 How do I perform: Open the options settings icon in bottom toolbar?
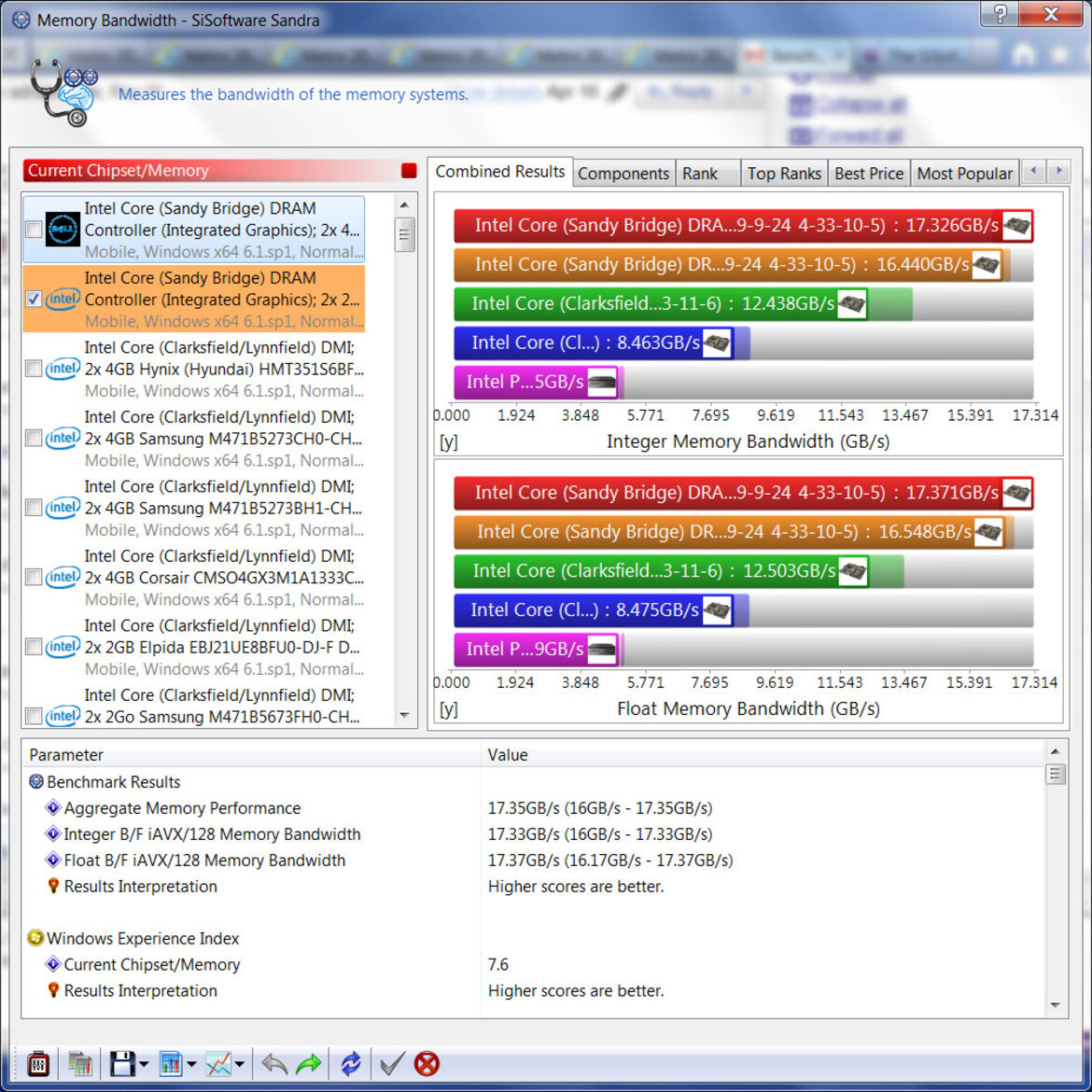[x=38, y=1064]
